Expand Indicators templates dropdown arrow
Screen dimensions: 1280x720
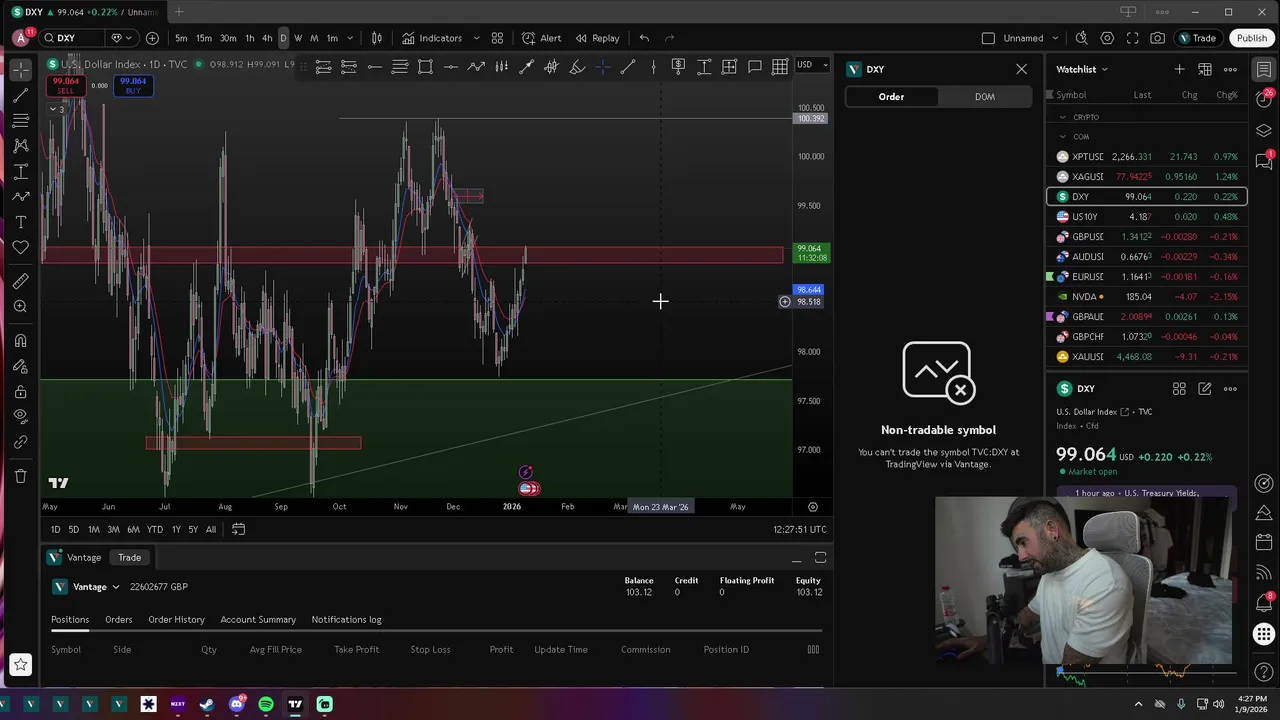click(476, 38)
